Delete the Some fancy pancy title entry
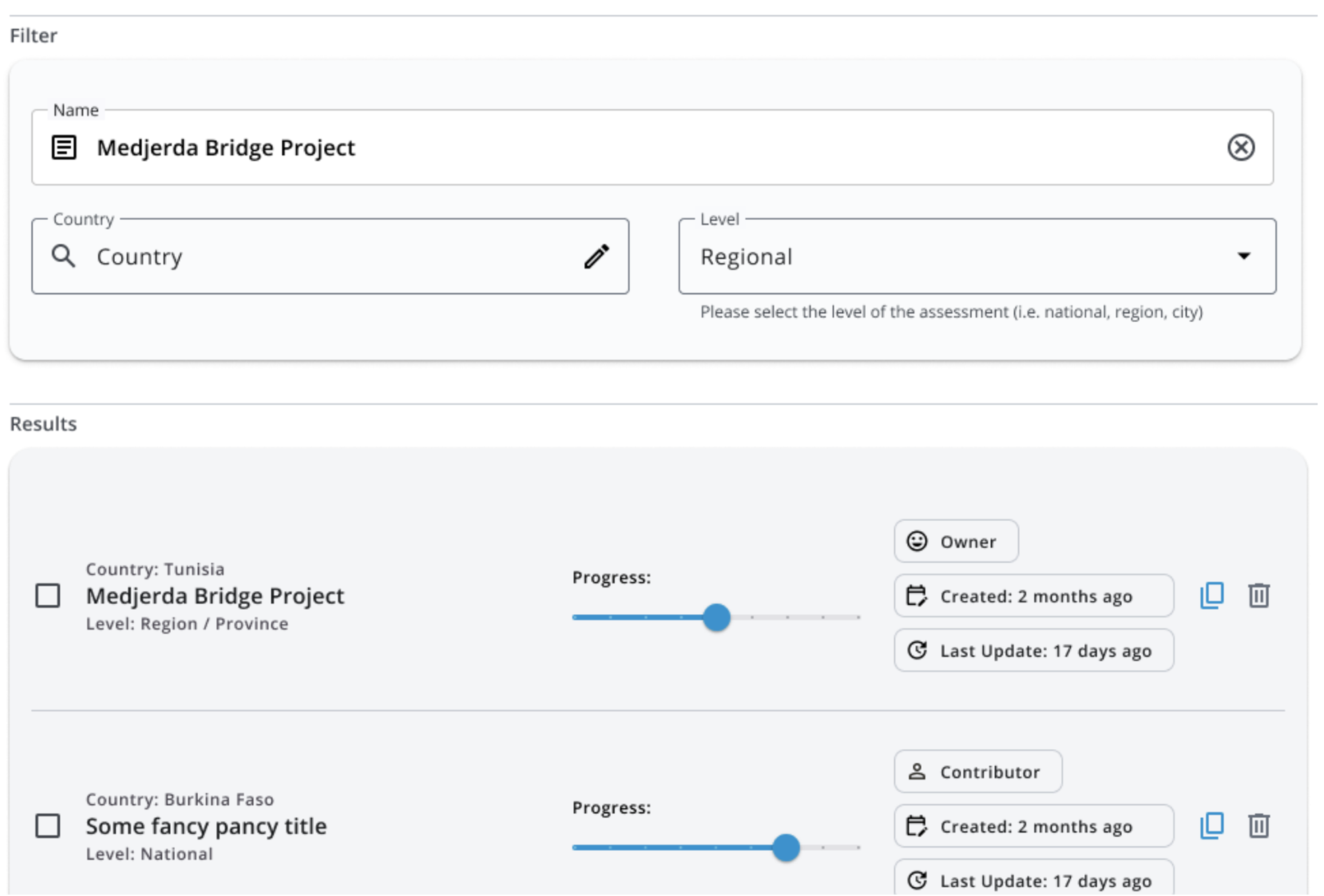1324x896 pixels. [1258, 825]
